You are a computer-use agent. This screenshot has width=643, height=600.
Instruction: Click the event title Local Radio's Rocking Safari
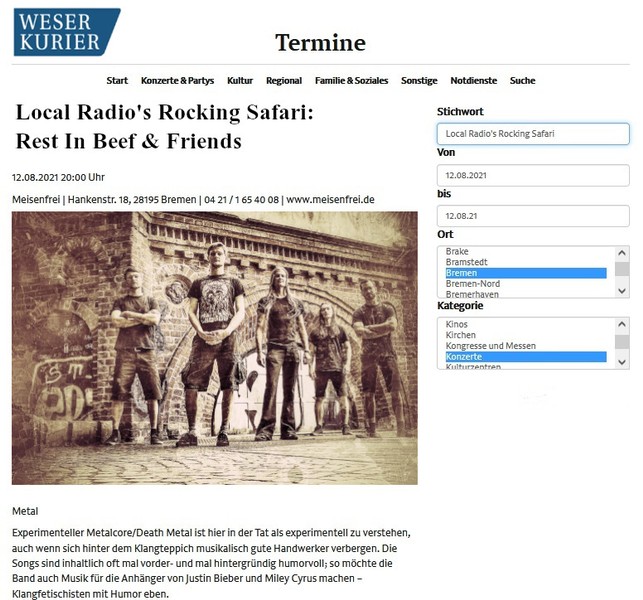[164, 126]
